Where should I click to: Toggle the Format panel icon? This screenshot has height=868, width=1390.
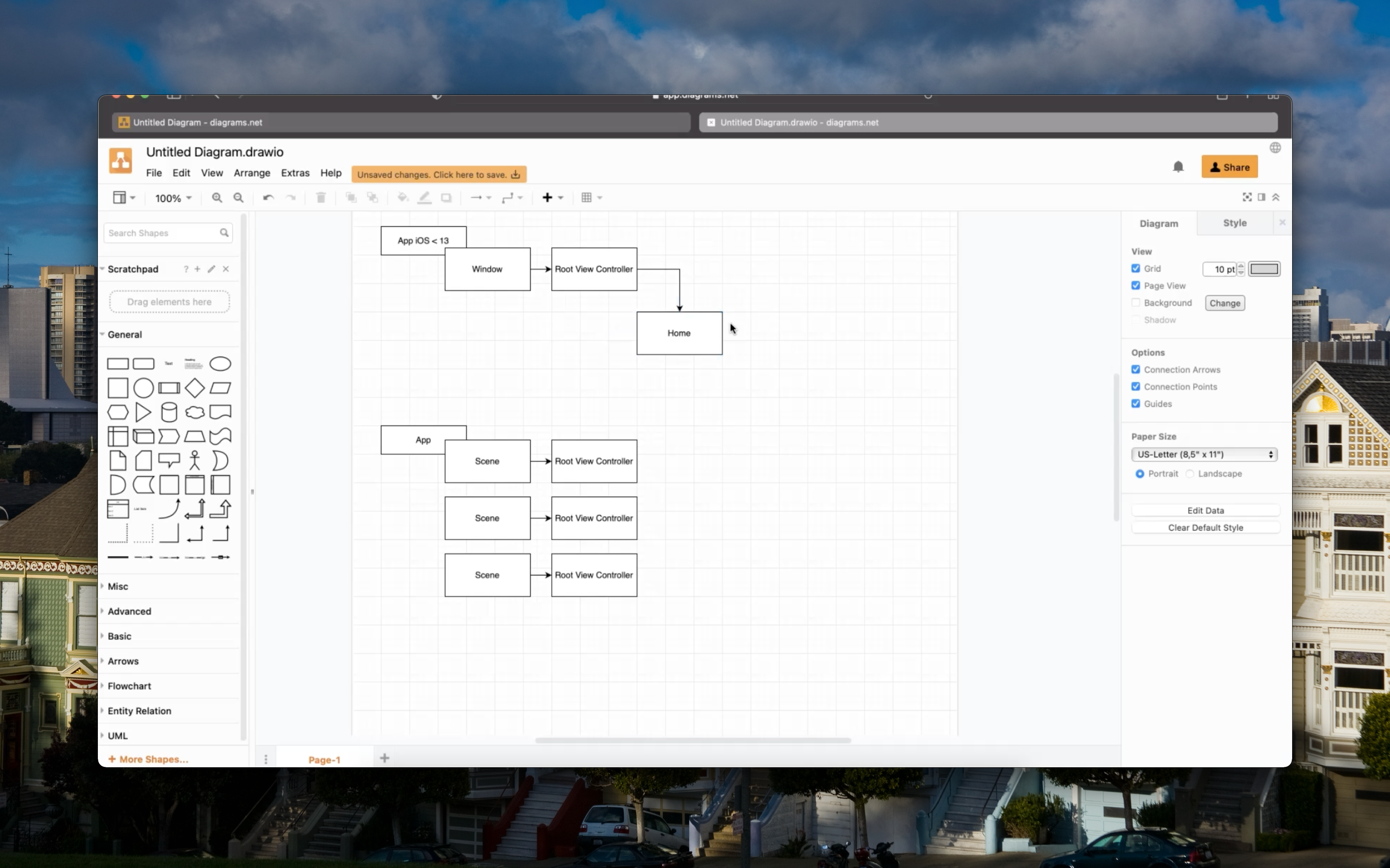(x=1261, y=197)
